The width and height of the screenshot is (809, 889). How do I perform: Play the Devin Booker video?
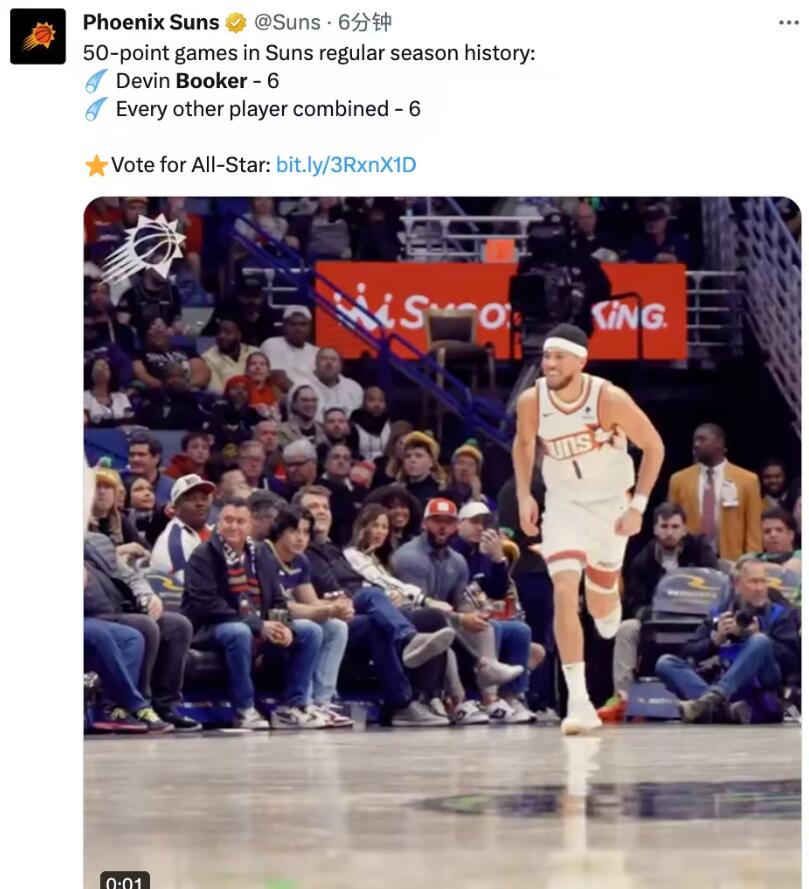pyautogui.click(x=442, y=543)
